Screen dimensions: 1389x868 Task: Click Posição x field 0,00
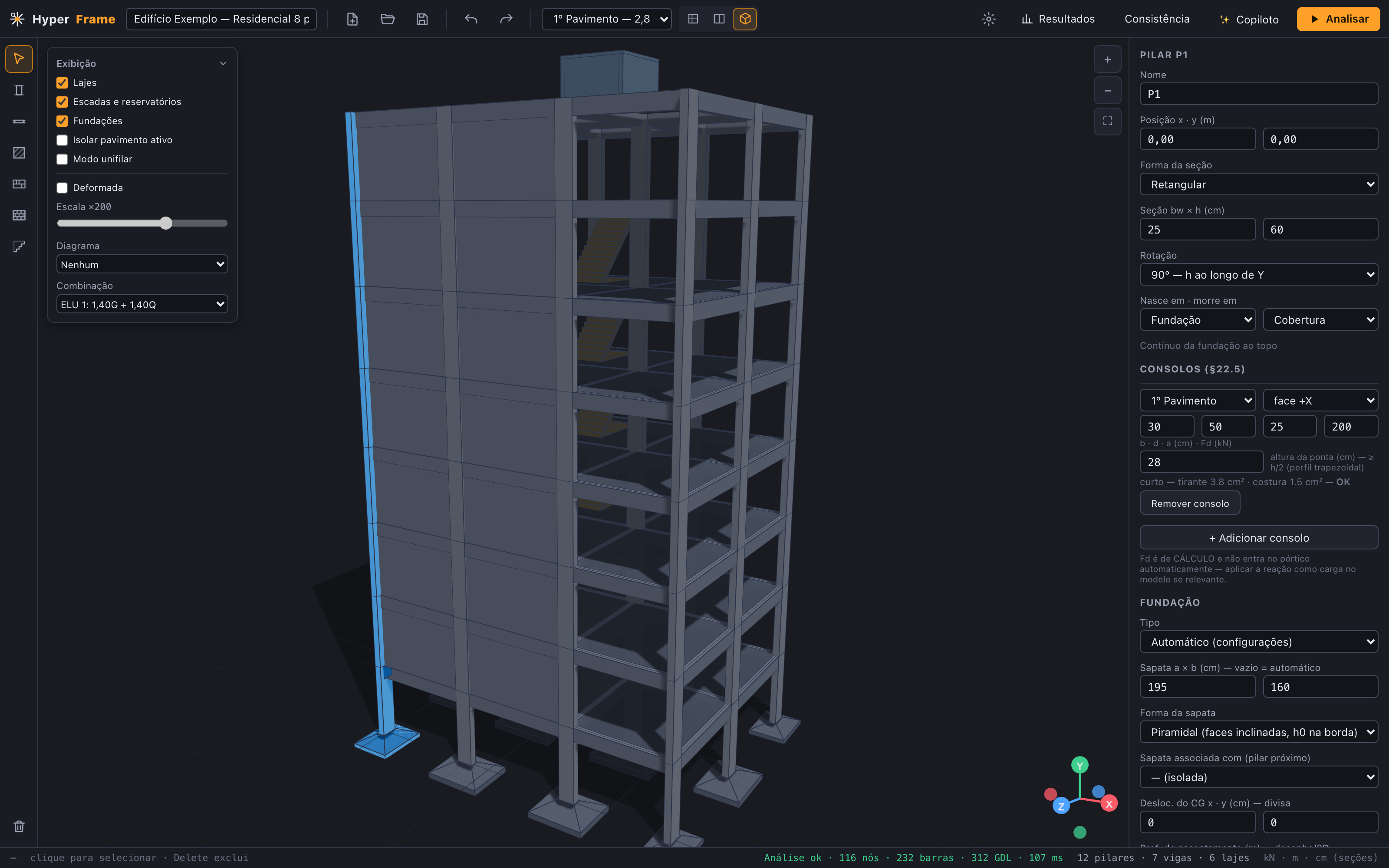[1198, 139]
